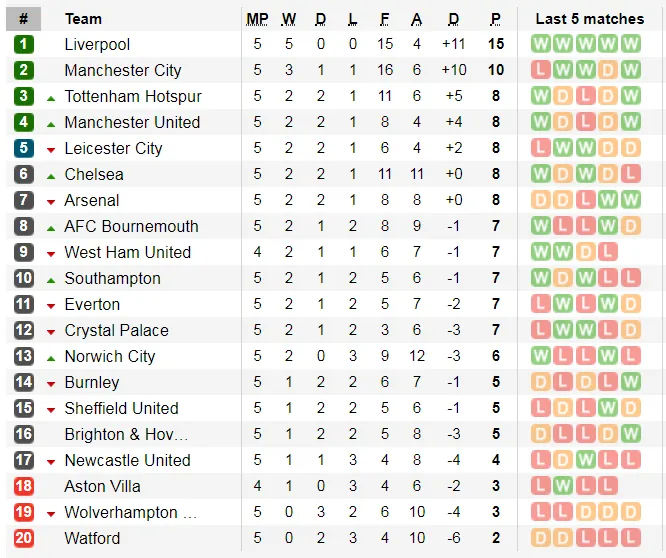Open the Liverpool team link
Screen dimensions: 666x558
[97, 44]
